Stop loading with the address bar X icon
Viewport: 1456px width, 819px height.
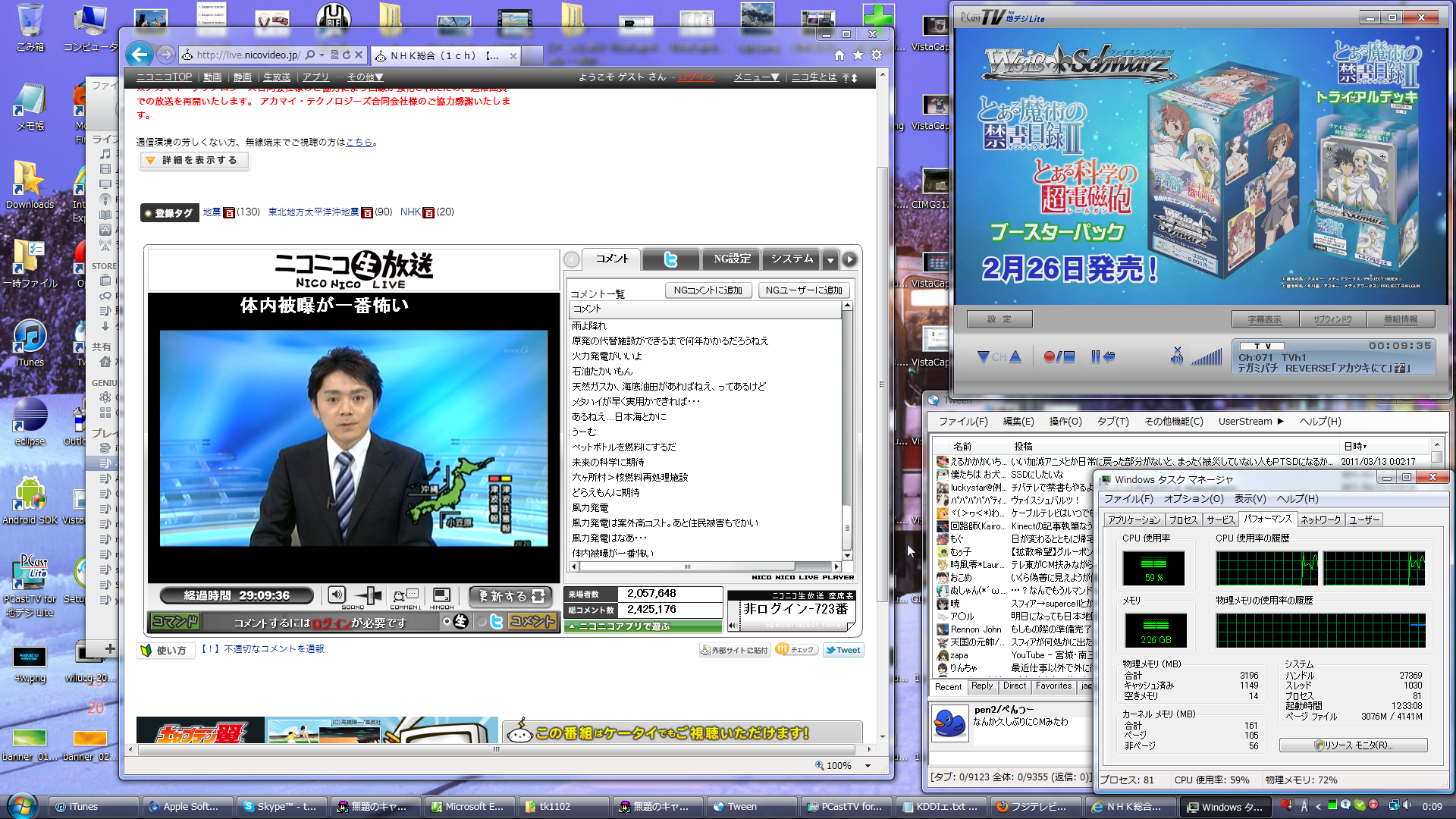tap(359, 55)
